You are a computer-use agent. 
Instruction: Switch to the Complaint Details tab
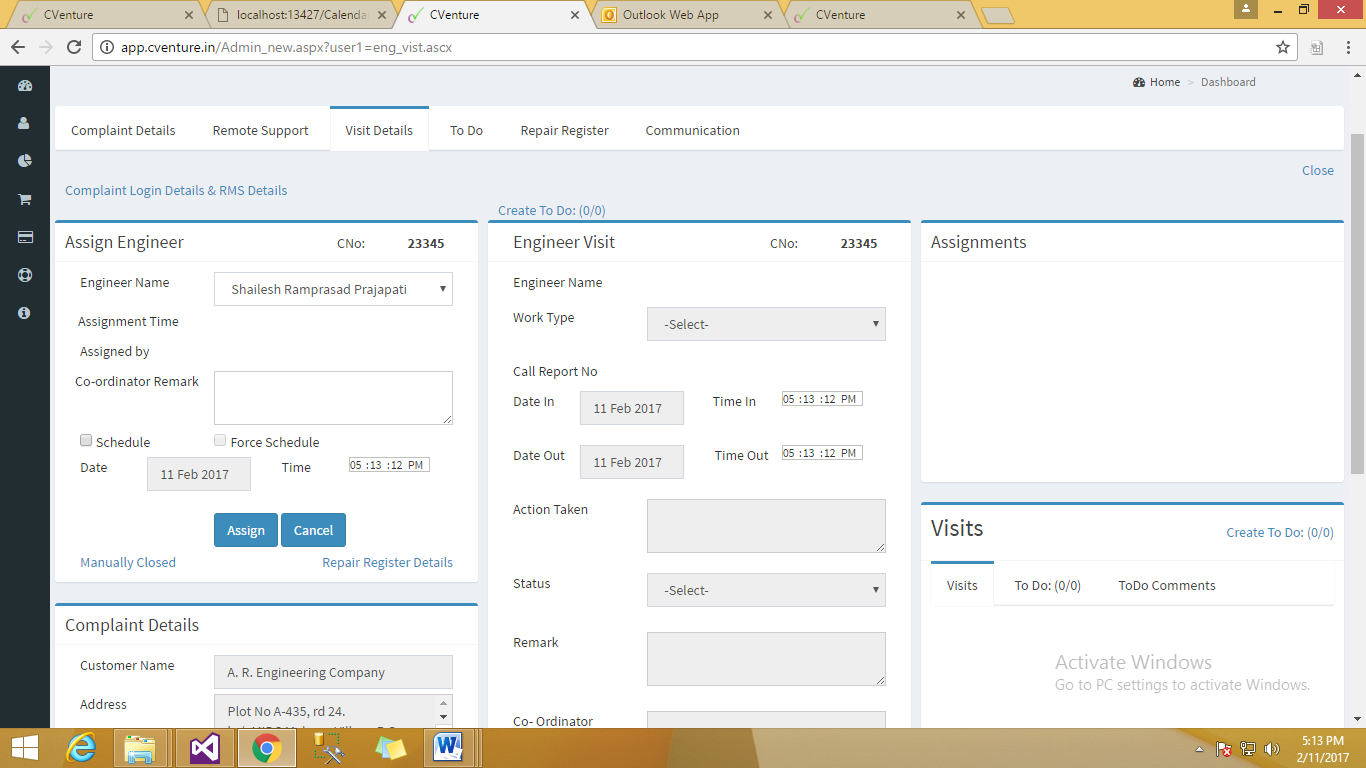123,130
